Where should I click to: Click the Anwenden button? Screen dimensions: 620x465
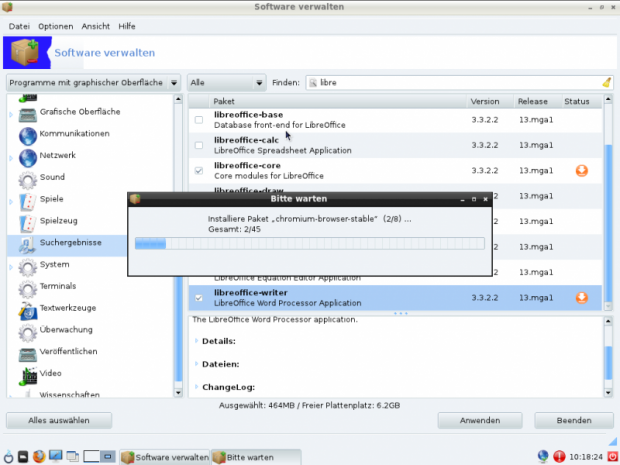click(480, 421)
